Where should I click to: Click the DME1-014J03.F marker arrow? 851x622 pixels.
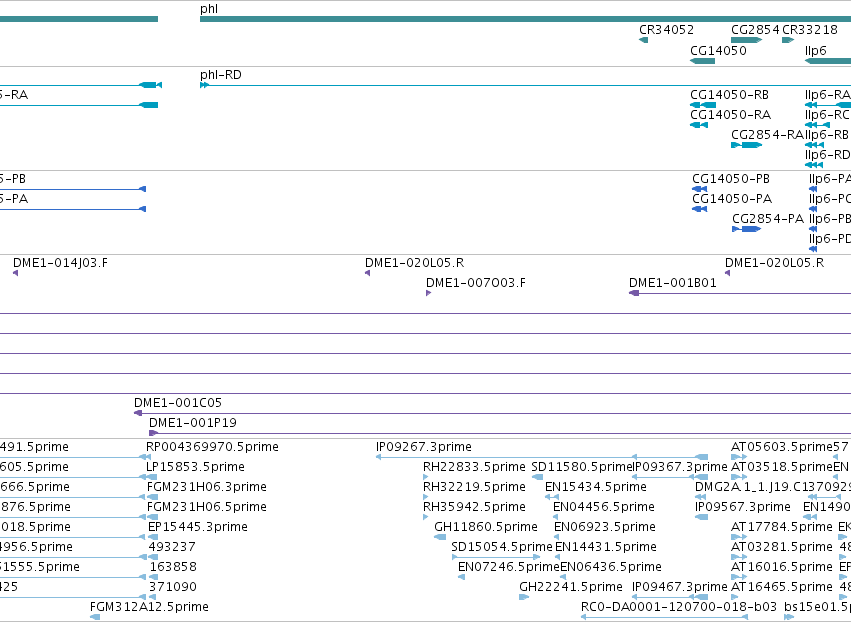point(16,273)
